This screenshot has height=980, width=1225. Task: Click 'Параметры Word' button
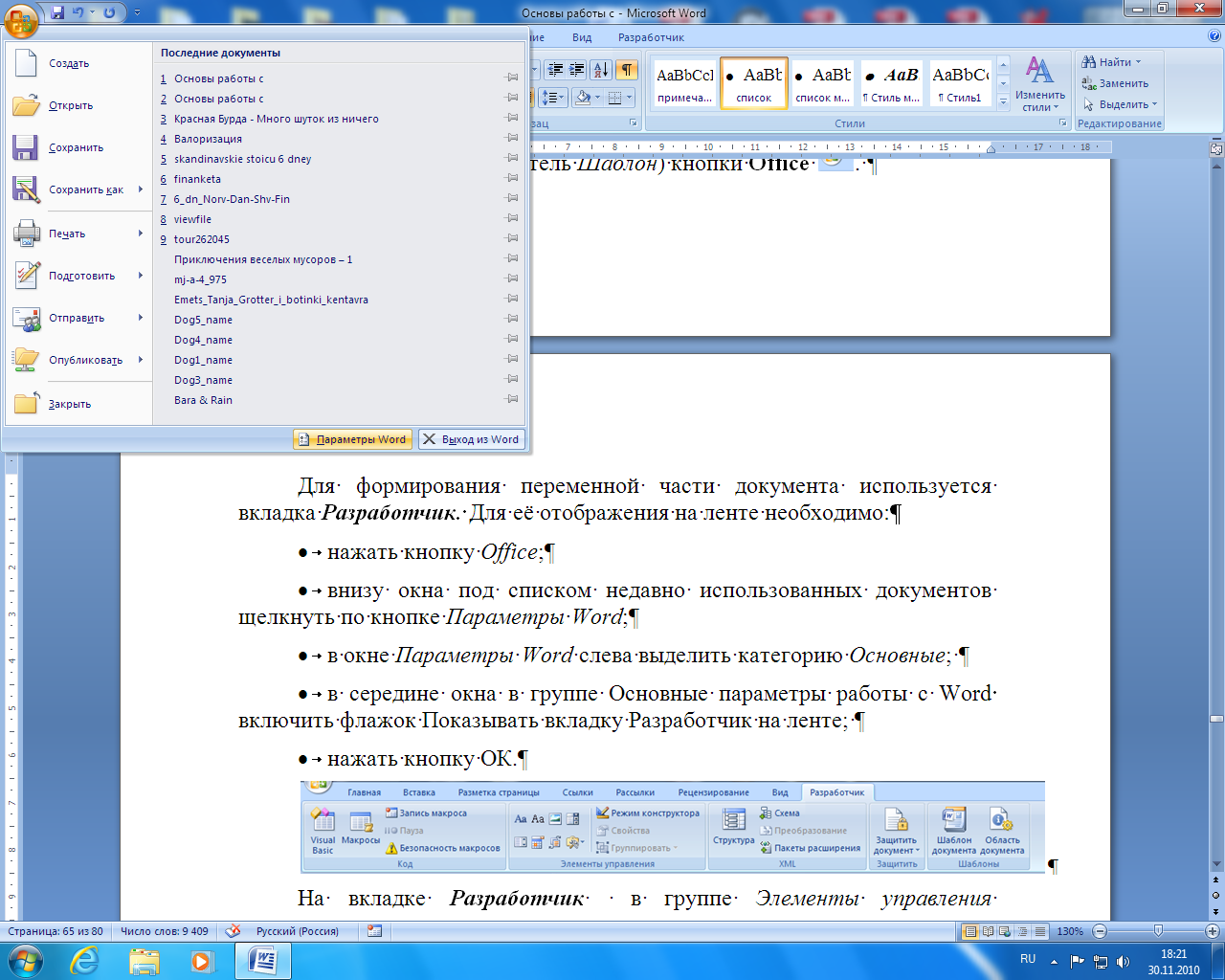coord(352,439)
